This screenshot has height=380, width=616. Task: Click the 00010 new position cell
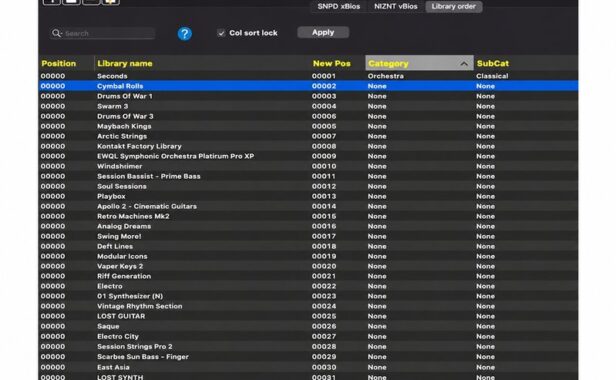[x=324, y=166]
